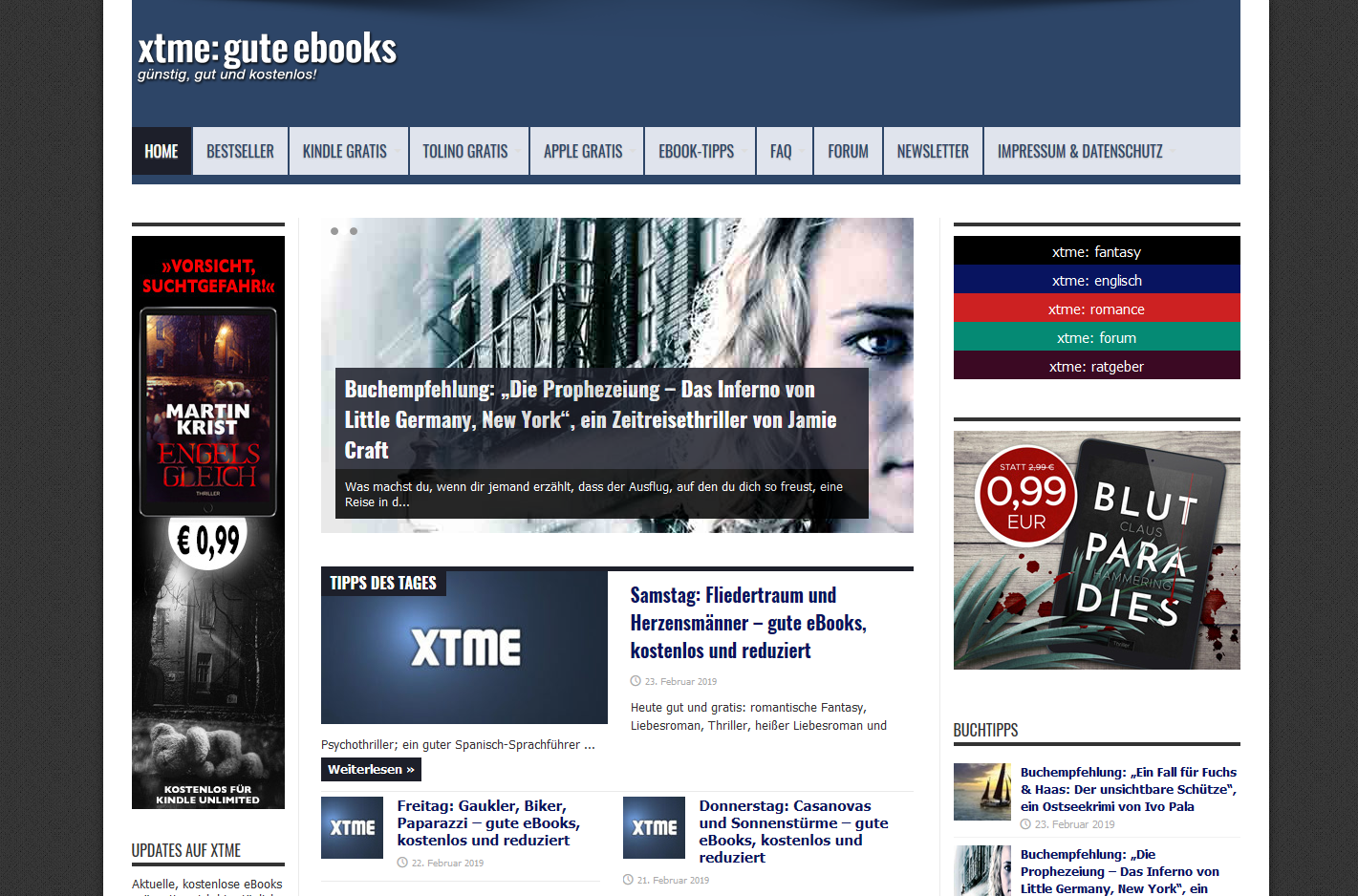Open the Tipps des Tages XTME image
The height and width of the screenshot is (896, 1358).
coord(464,648)
